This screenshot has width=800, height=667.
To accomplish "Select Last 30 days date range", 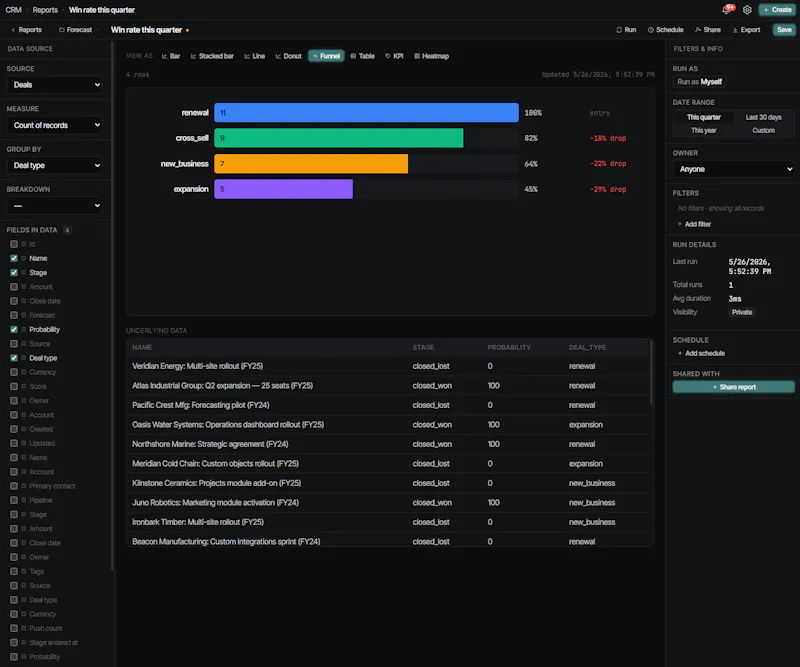I will pos(763,117).
